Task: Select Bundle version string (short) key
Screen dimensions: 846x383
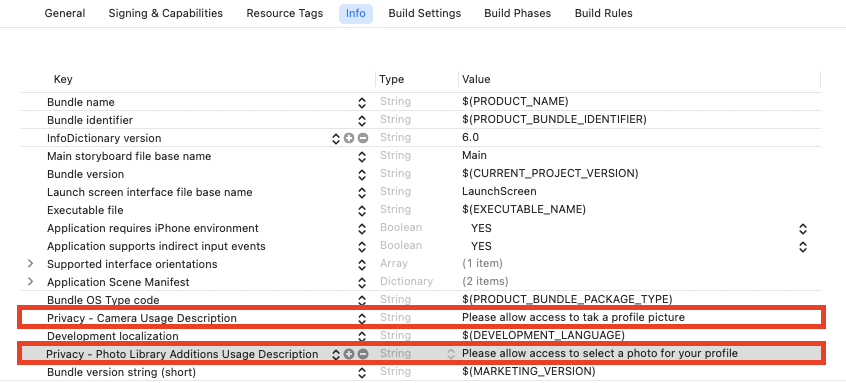Action: (x=121, y=372)
